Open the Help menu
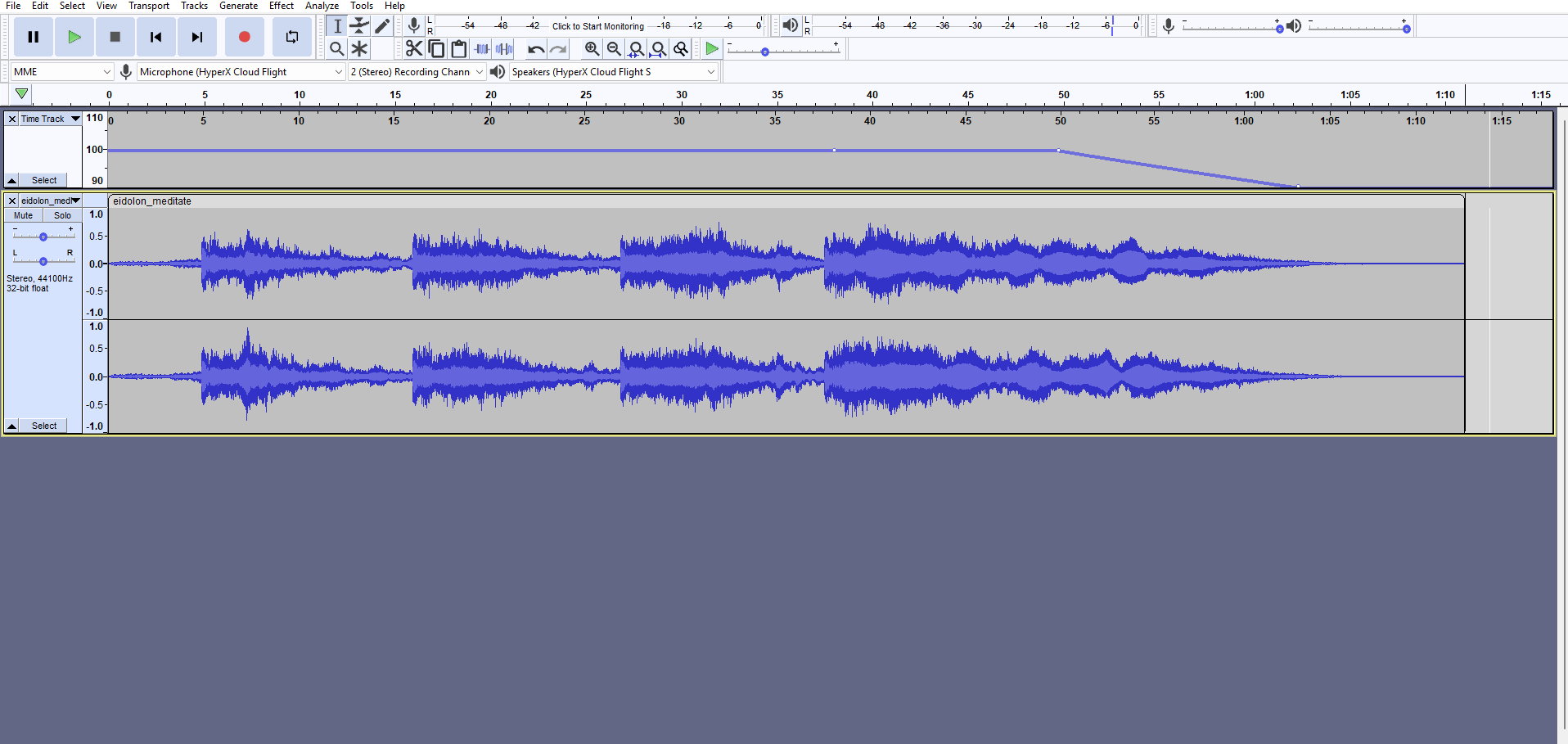 pyautogui.click(x=395, y=6)
